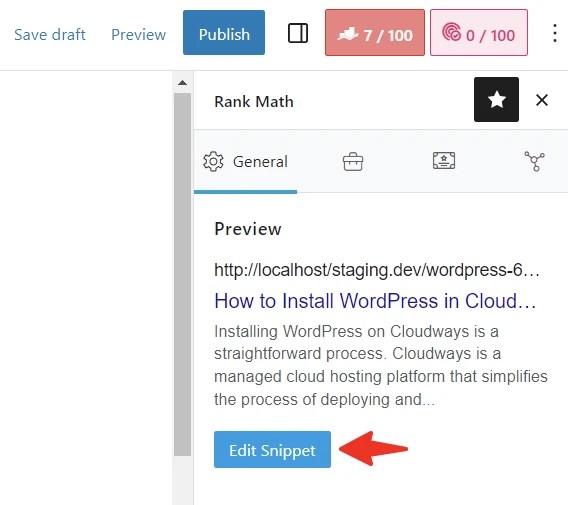Open the three-dot options menu

tap(555, 33)
